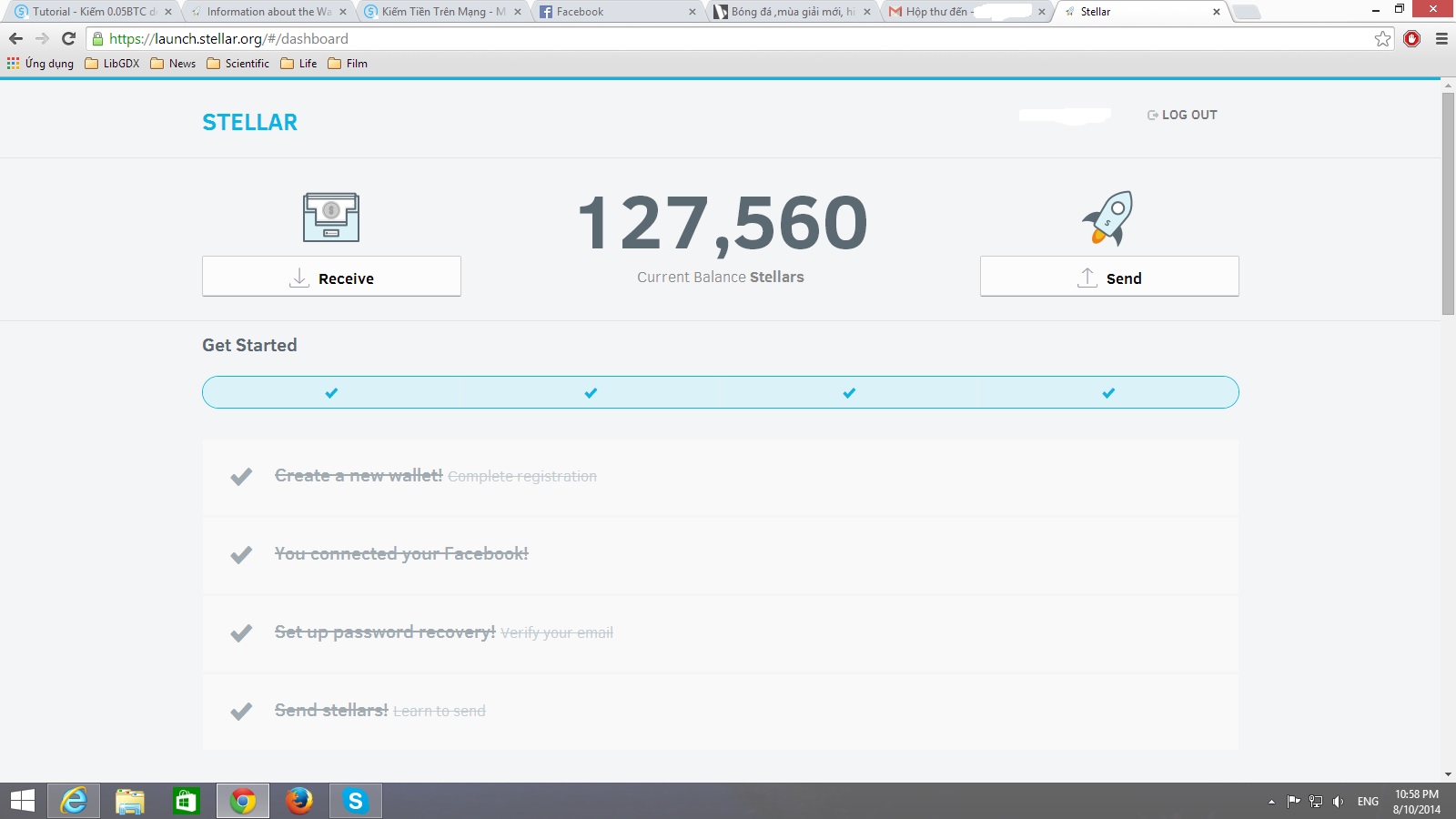
Task: Open the Chrome hamburger menu
Action: click(1441, 38)
